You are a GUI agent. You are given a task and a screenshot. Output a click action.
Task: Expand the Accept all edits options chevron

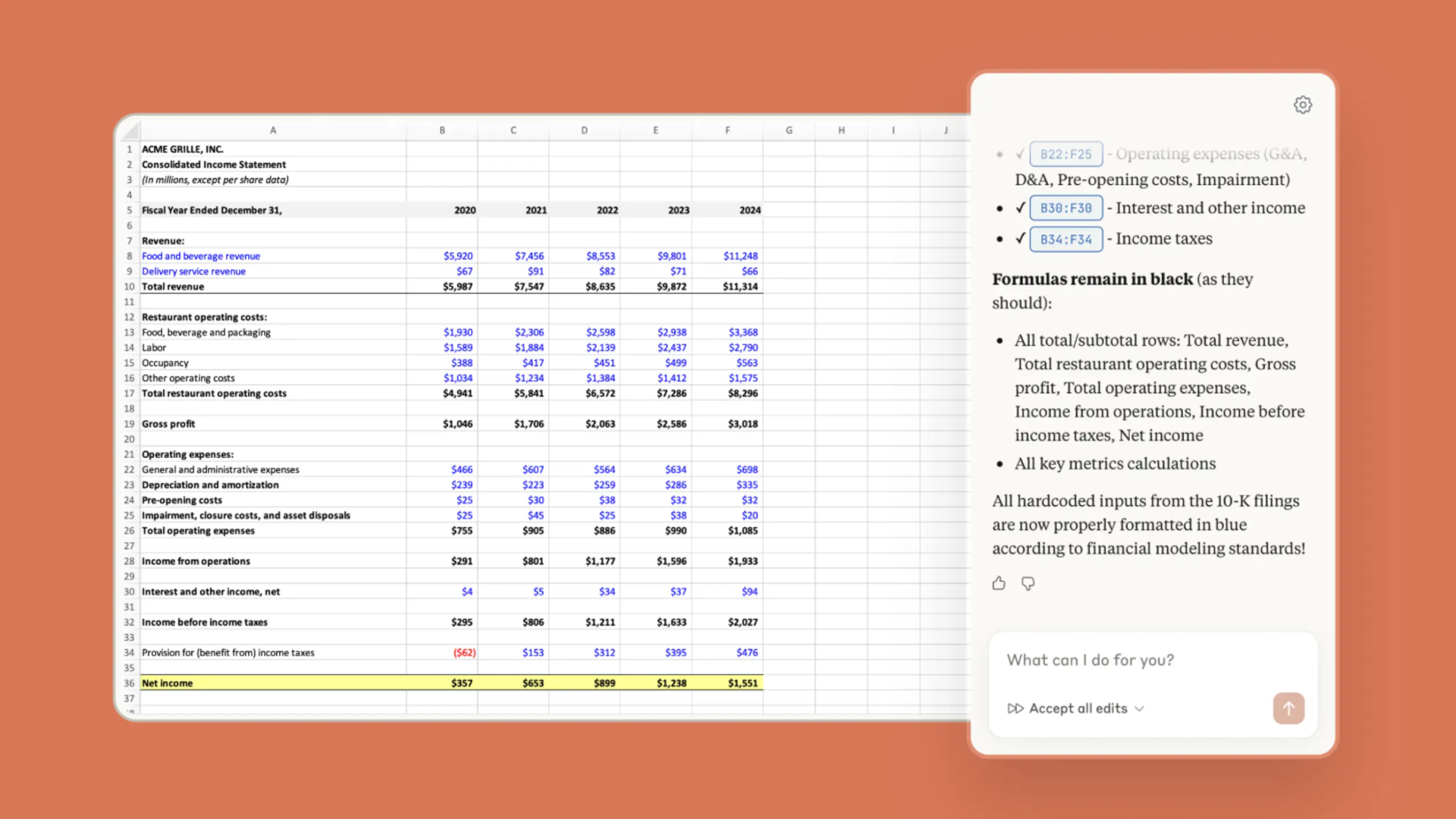pos(1138,708)
